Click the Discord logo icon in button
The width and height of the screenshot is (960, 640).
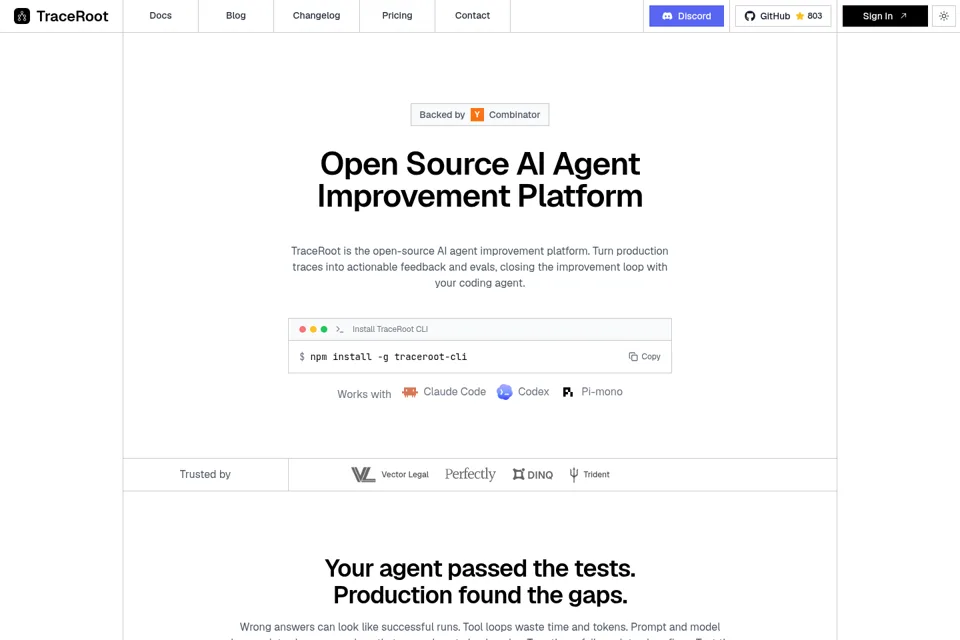pos(667,16)
